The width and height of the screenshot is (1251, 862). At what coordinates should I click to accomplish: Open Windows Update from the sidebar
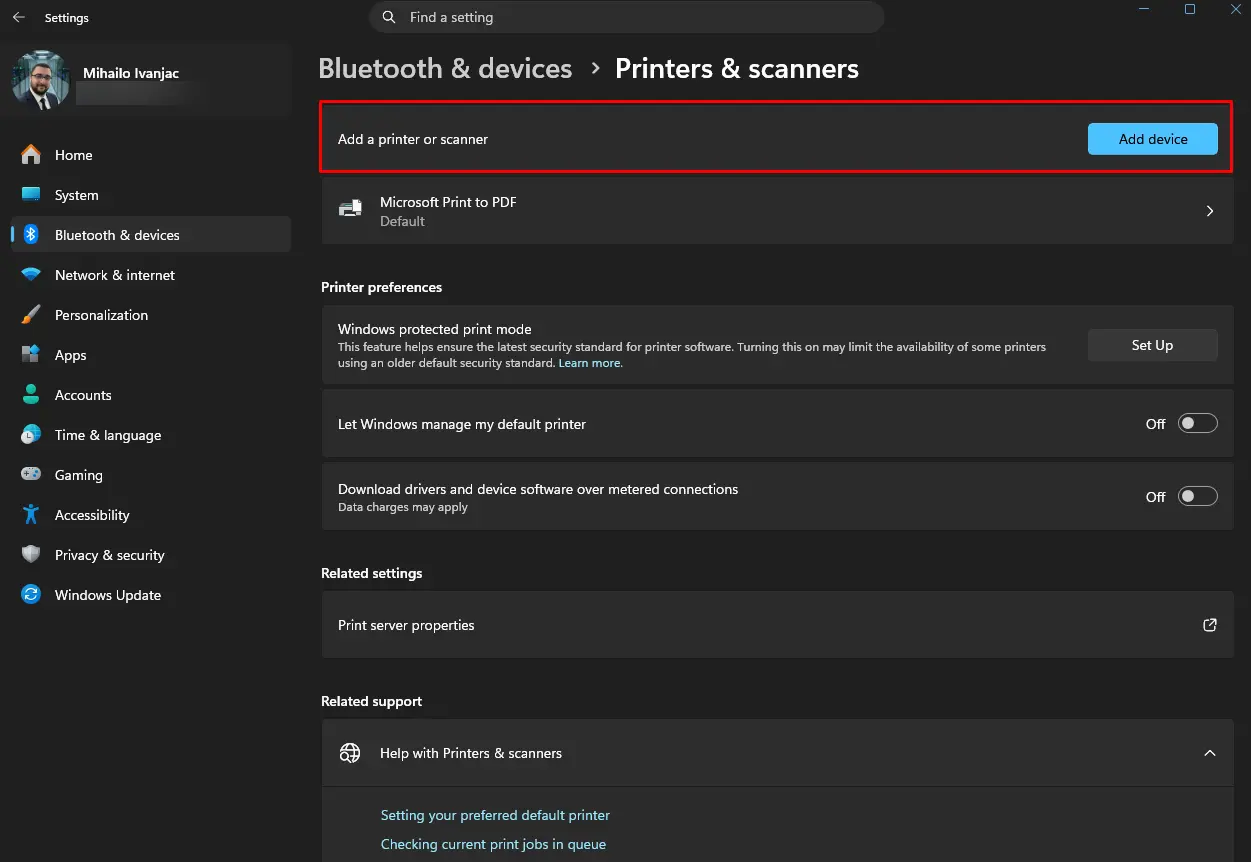[107, 594]
